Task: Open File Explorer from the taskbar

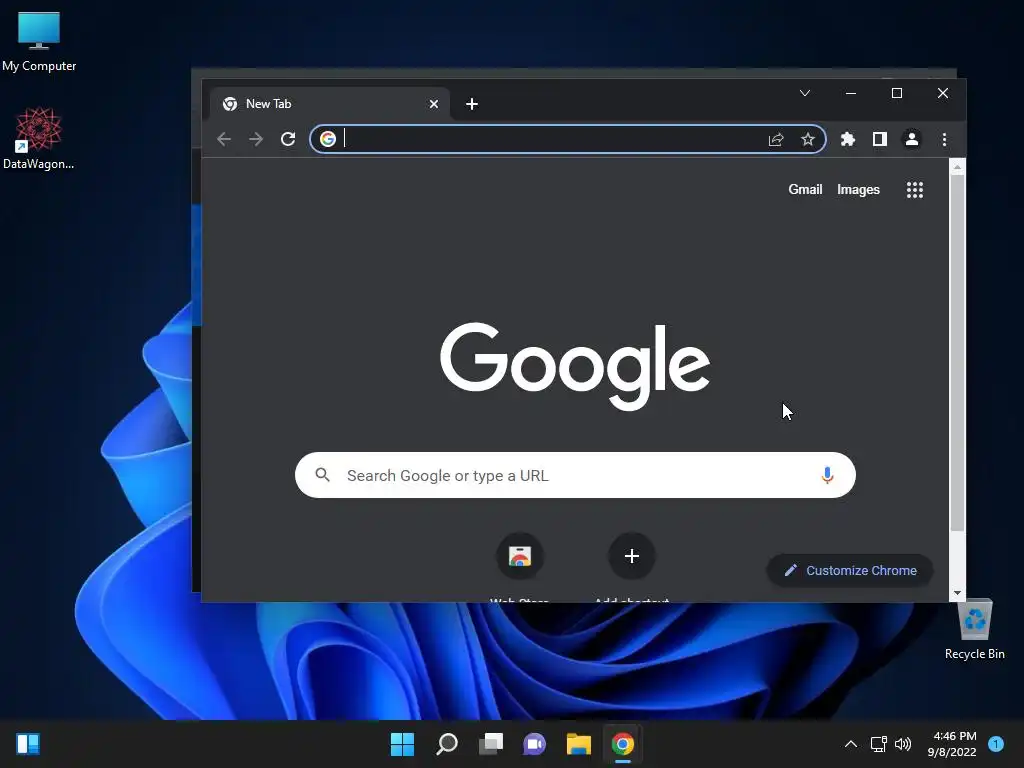Action: coord(579,744)
